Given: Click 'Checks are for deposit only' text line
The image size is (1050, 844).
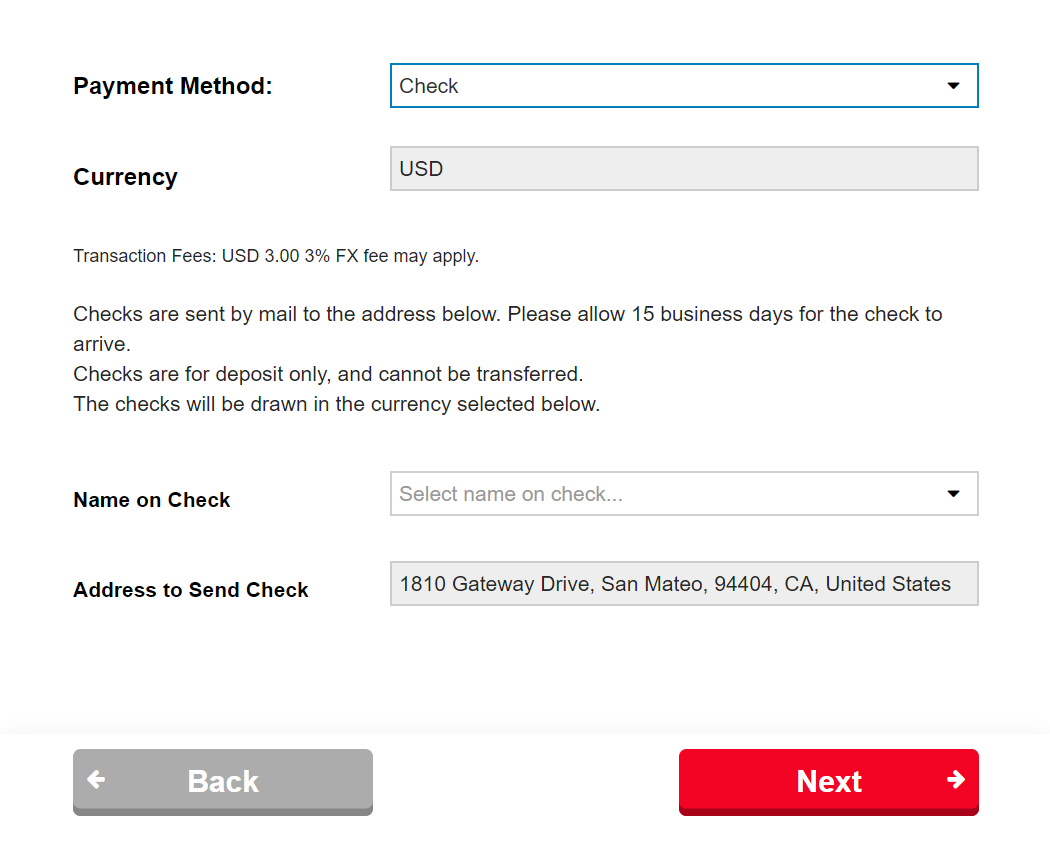Looking at the screenshot, I should (328, 374).
